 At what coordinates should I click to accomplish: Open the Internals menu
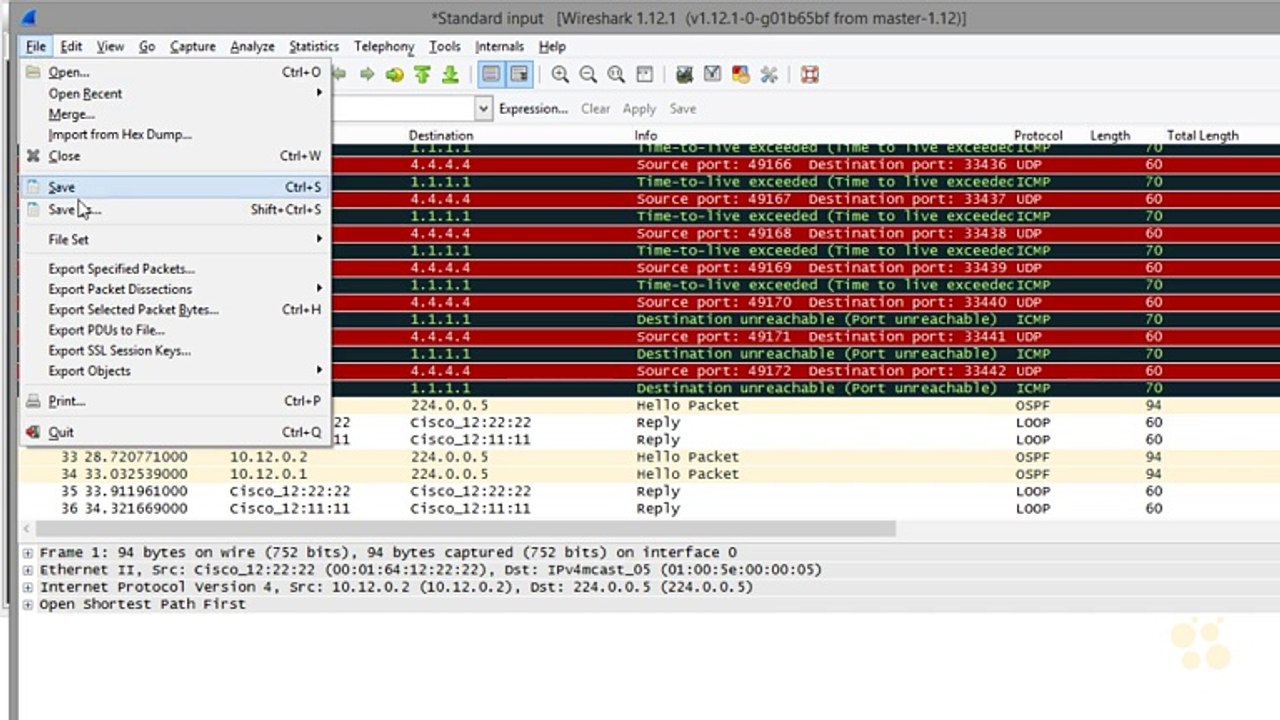coord(500,46)
